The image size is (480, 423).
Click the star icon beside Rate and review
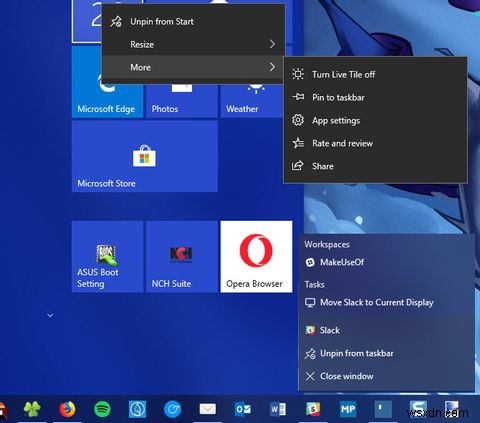coord(298,143)
